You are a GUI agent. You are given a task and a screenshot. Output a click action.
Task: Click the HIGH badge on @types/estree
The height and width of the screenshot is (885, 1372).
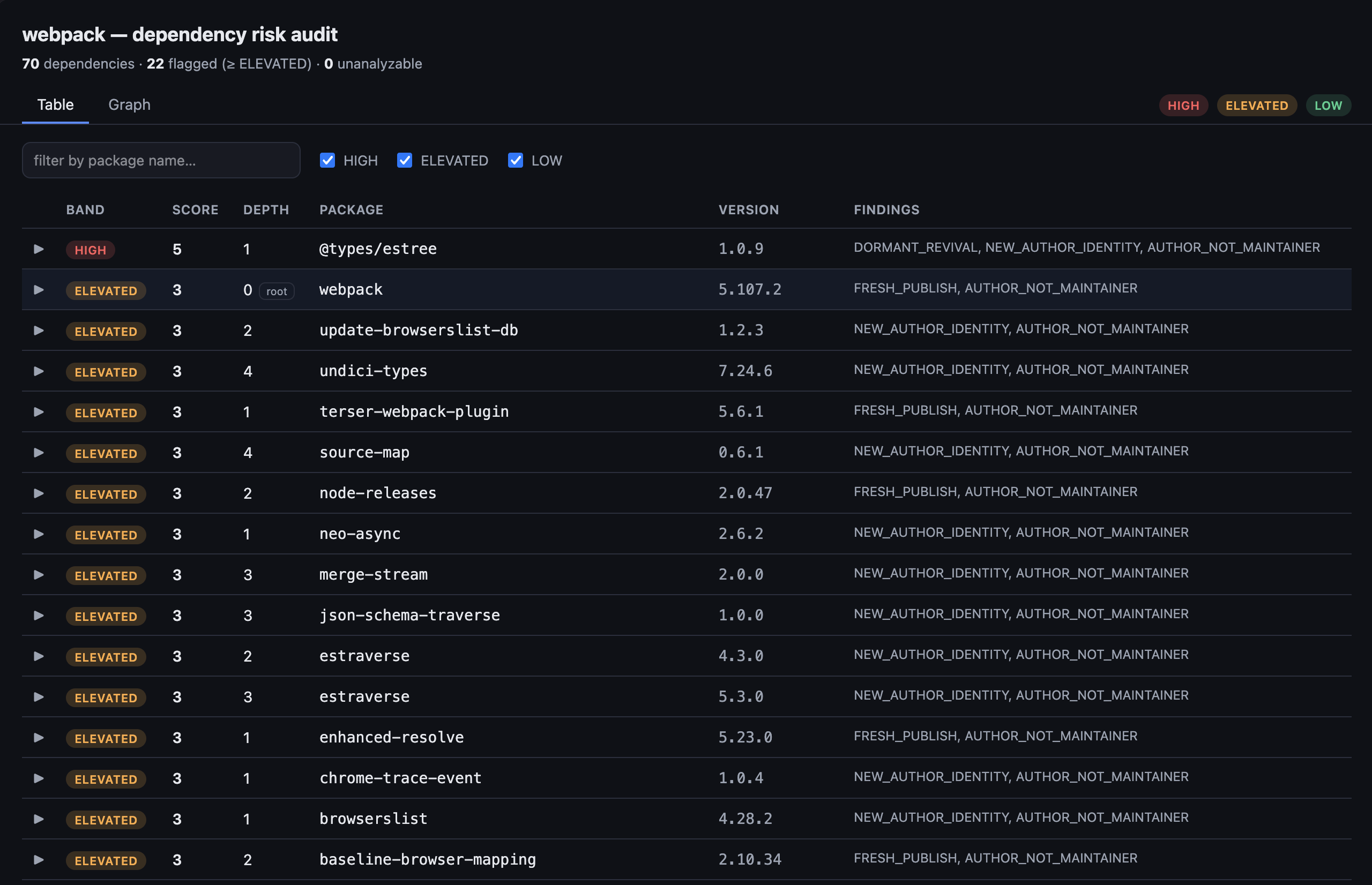click(90, 250)
